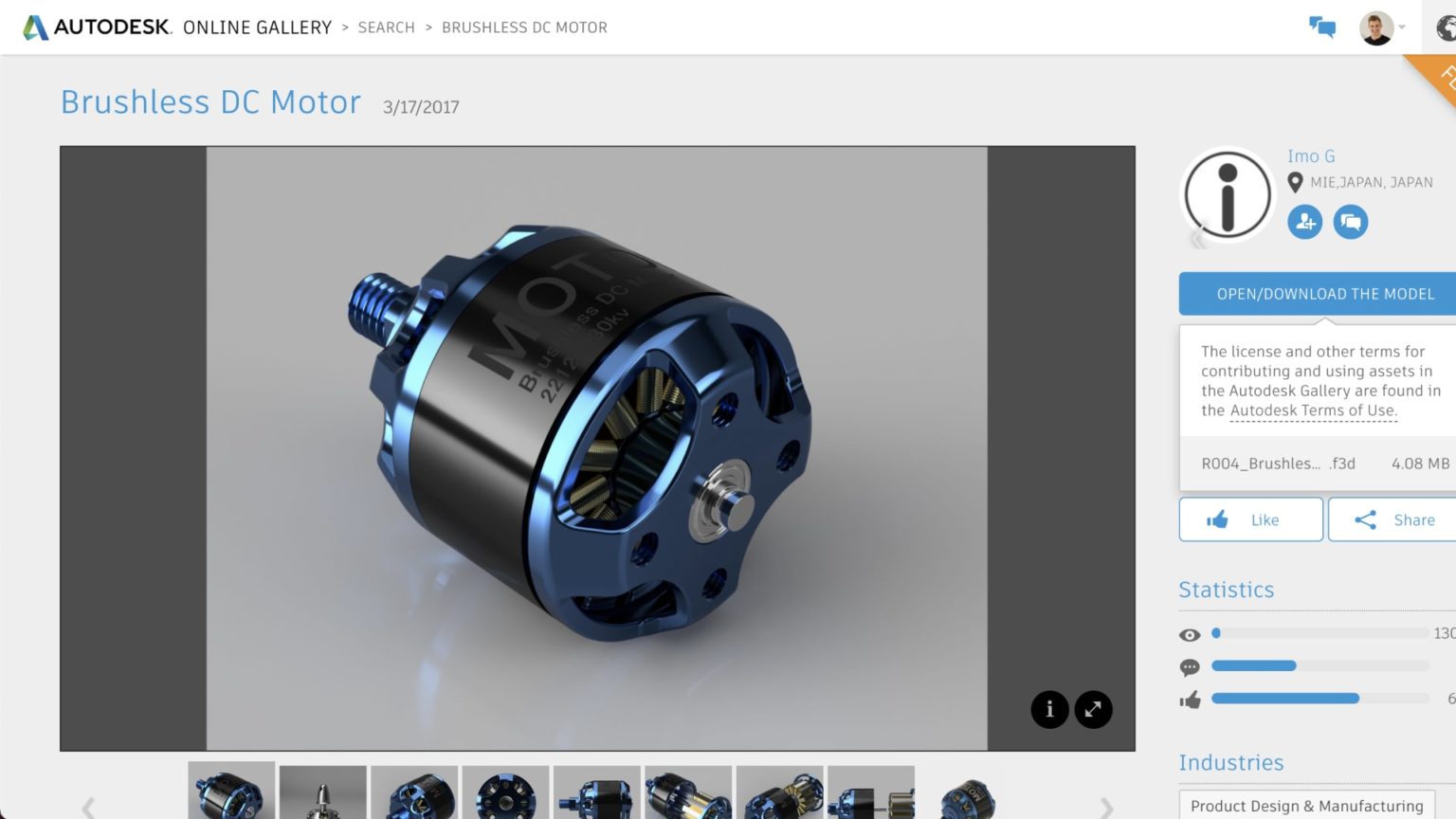Open model info with the circular i icon
Viewport: 1456px width, 819px height.
1049,709
